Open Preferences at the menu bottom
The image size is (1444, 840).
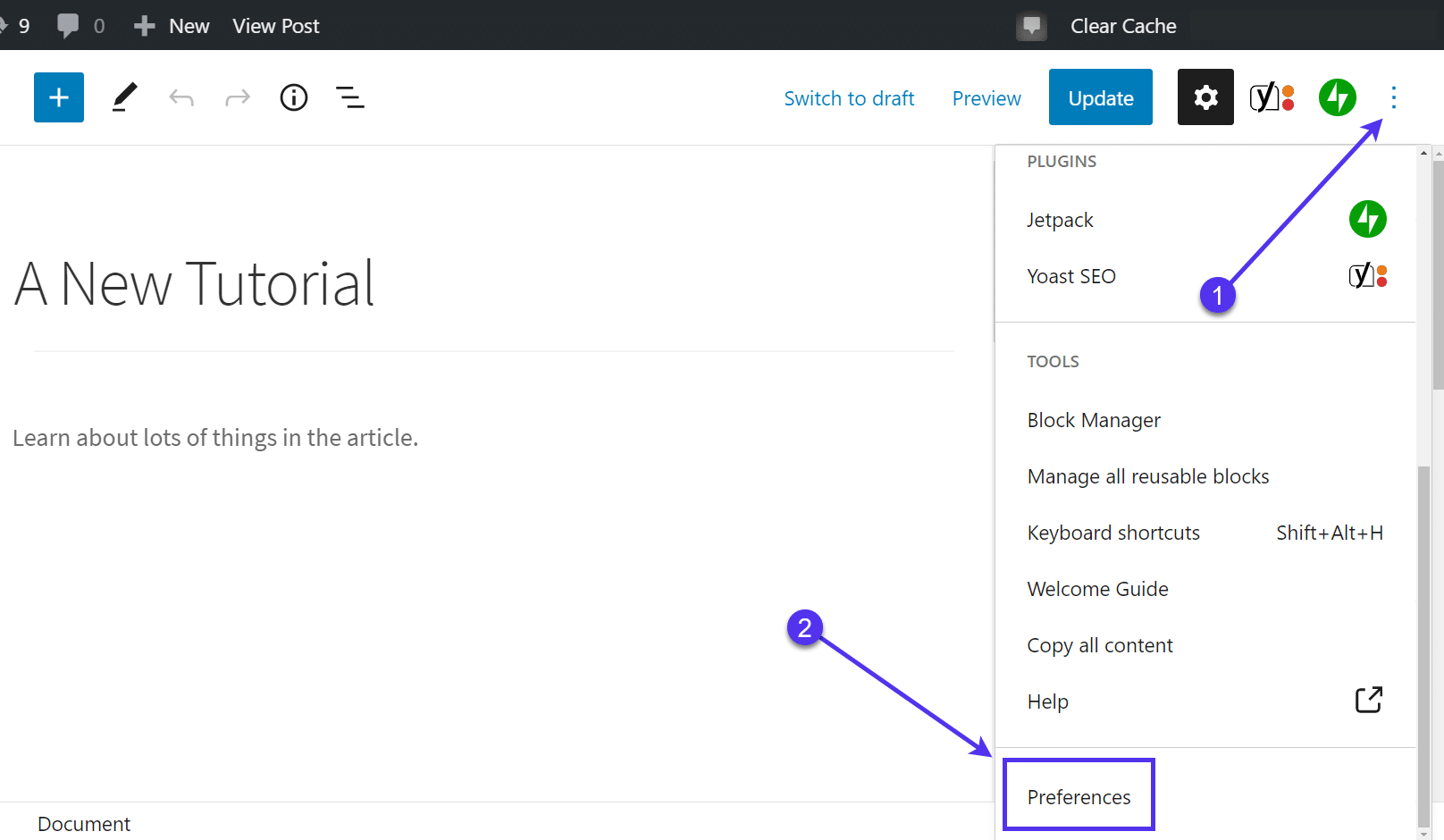(x=1079, y=796)
